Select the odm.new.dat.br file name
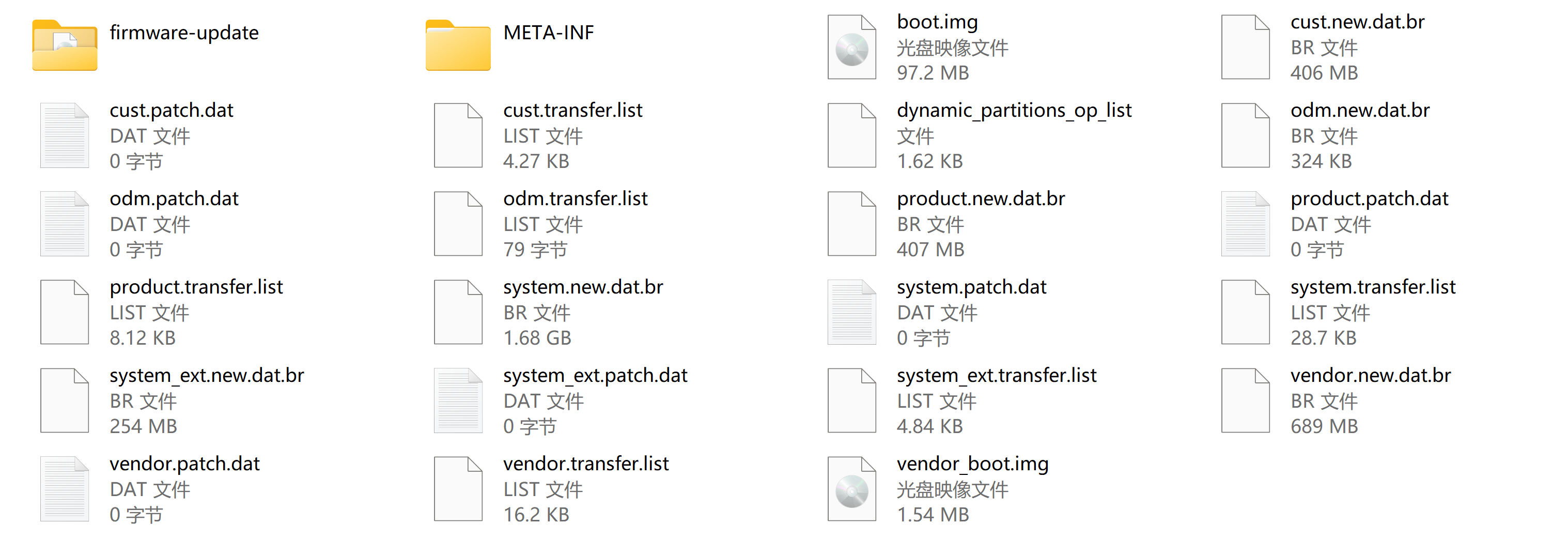This screenshot has width=1568, height=555. click(x=1359, y=110)
